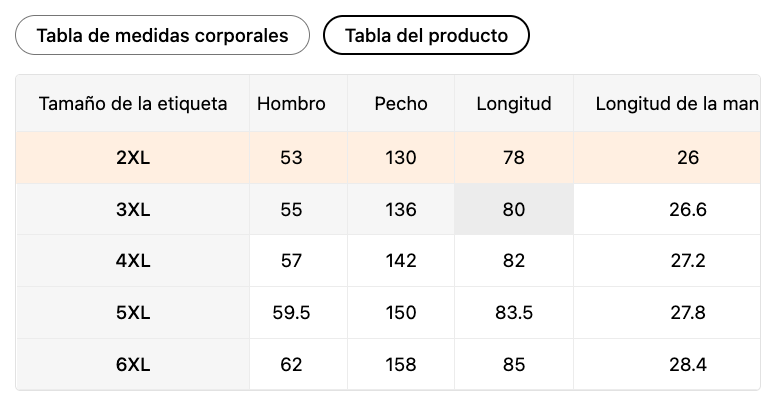
Task: Click Pecho value 130 in 2XL row
Action: (401, 157)
